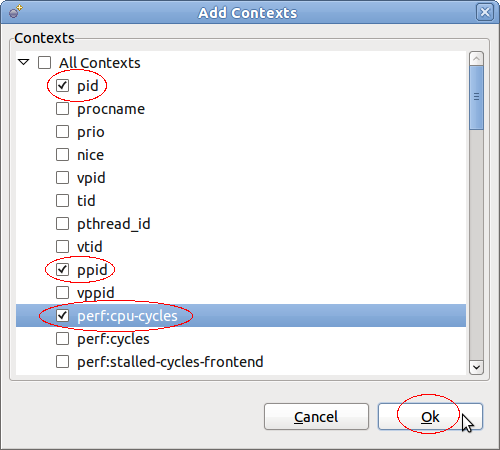
Task: Uncheck the pid context
Action: [x=62, y=86]
